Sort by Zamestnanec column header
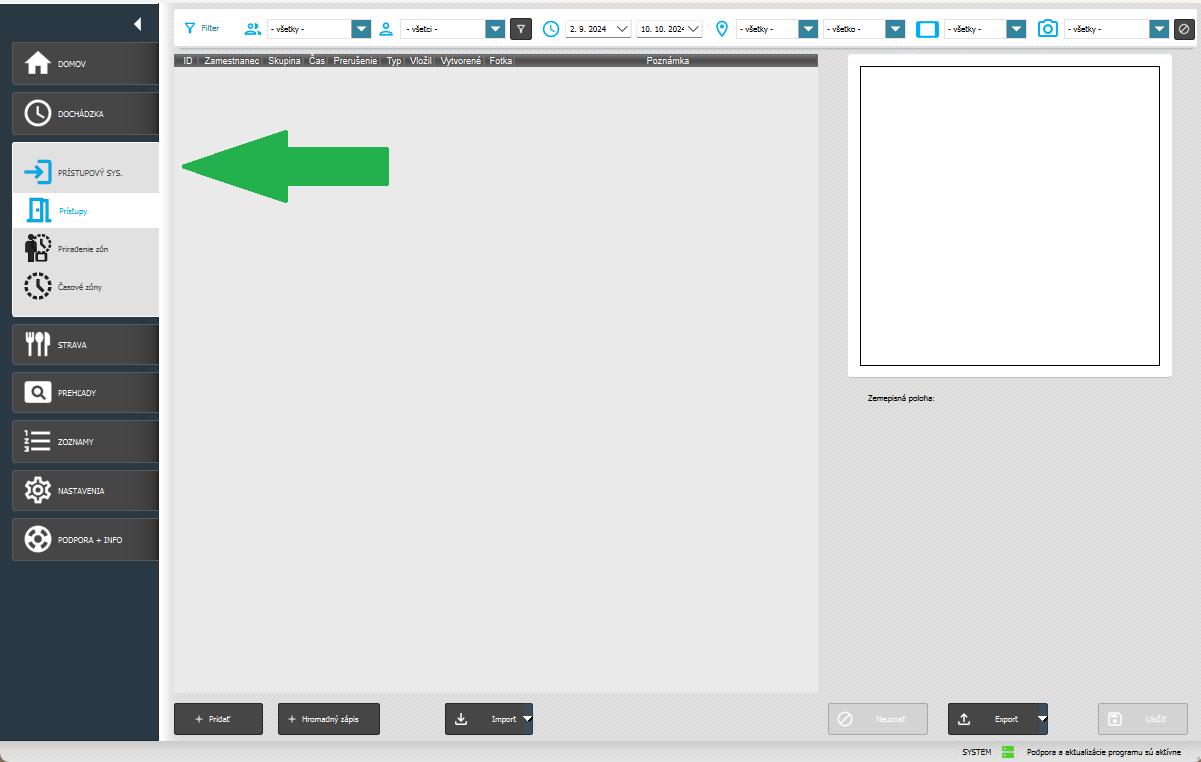The width and height of the screenshot is (1201, 762). click(231, 61)
